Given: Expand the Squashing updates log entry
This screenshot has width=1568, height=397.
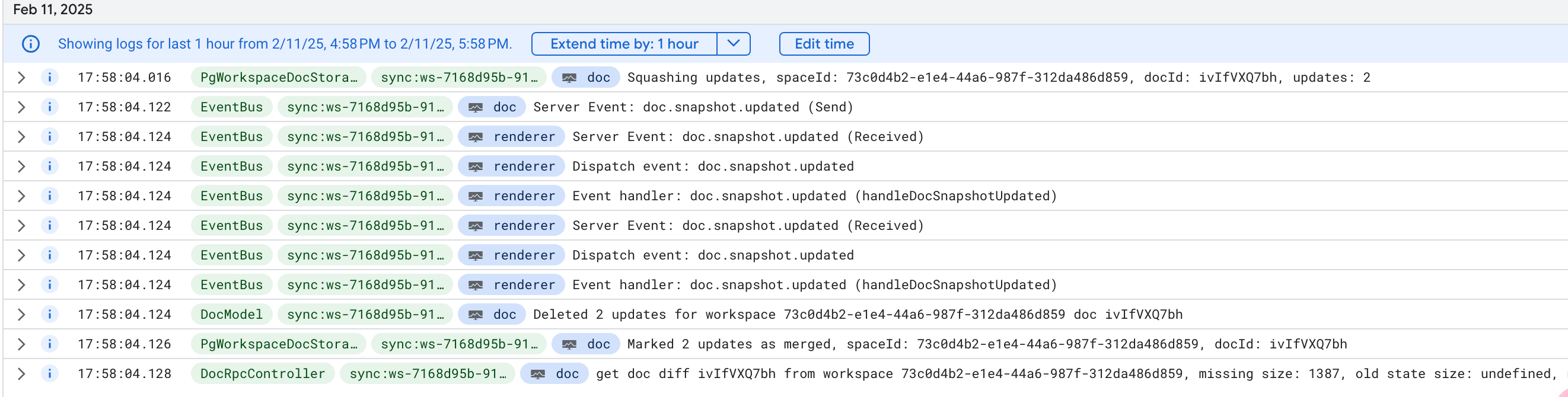Looking at the screenshot, I should 21,77.
